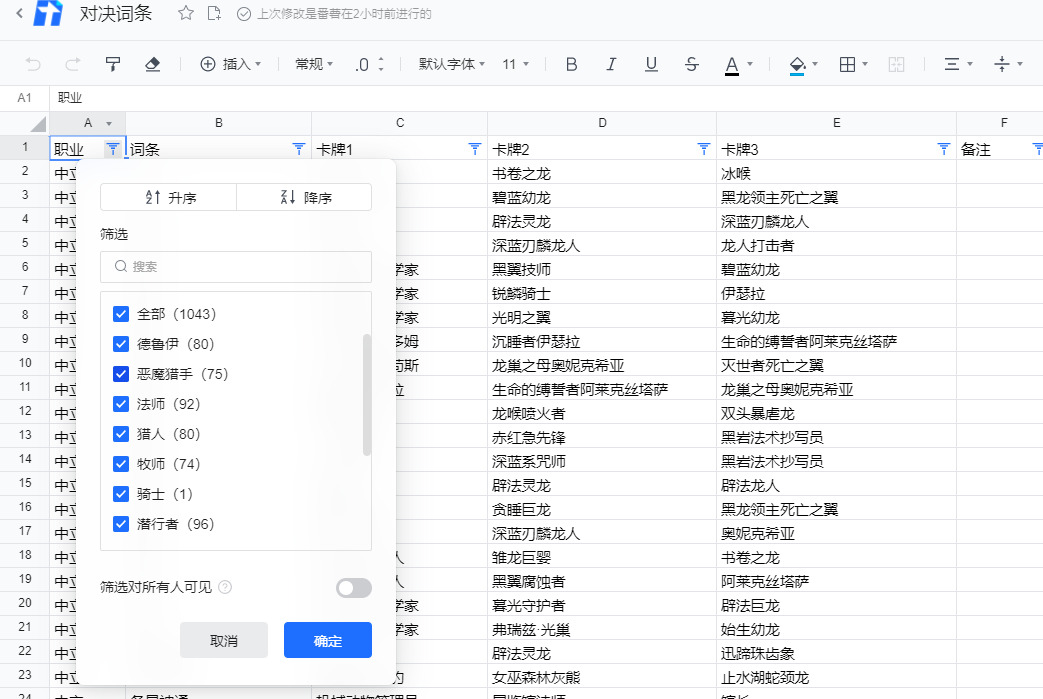Image resolution: width=1043 pixels, height=699 pixels.
Task: Toggle 筛选对所有人可见 switch
Action: 354,588
